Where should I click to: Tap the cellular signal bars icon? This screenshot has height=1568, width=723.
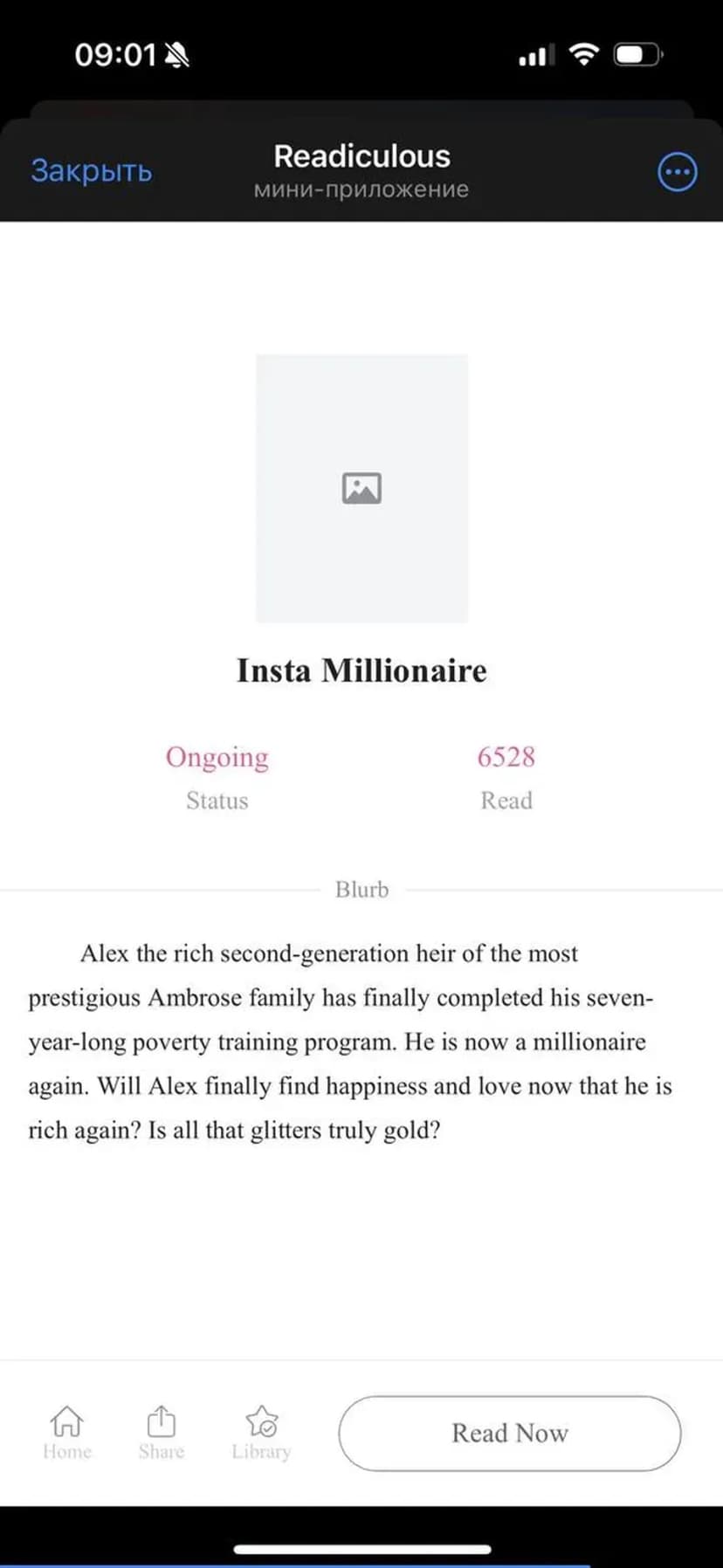535,56
